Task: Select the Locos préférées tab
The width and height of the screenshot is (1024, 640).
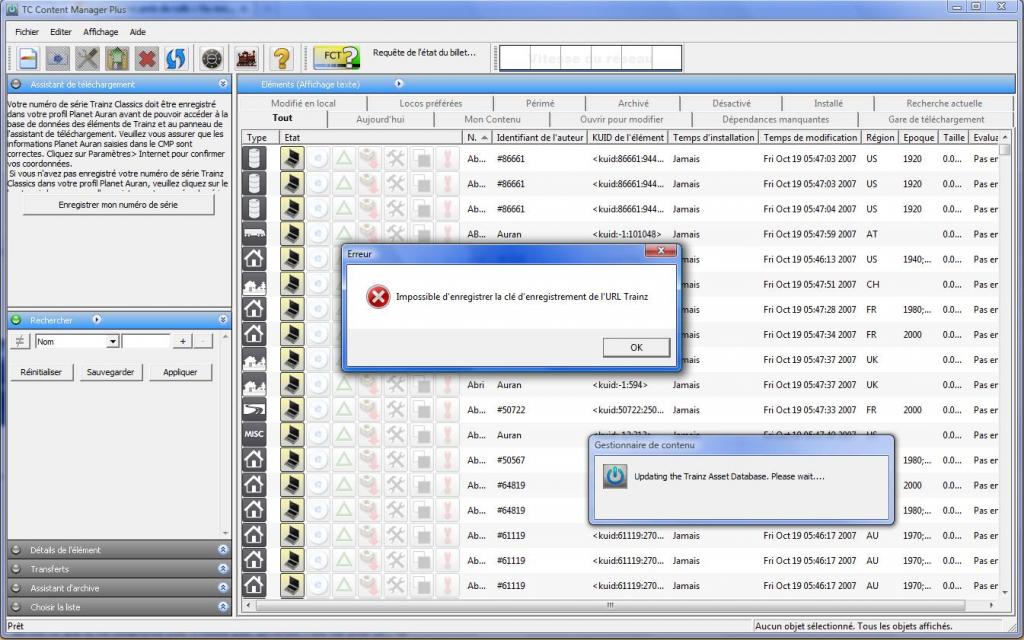Action: click(430, 103)
